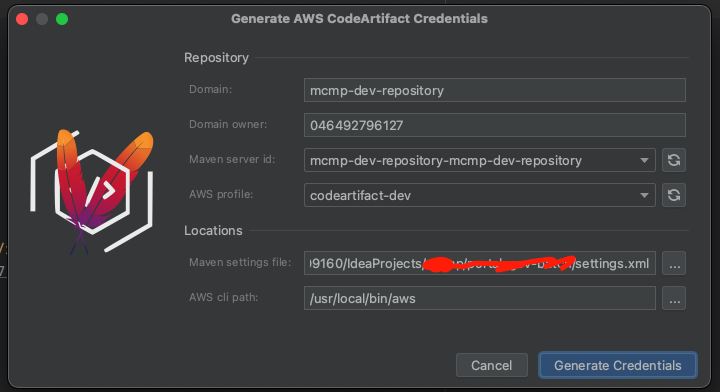The width and height of the screenshot is (720, 392).
Task: Click the gray minimize window button
Action: coord(42,19)
